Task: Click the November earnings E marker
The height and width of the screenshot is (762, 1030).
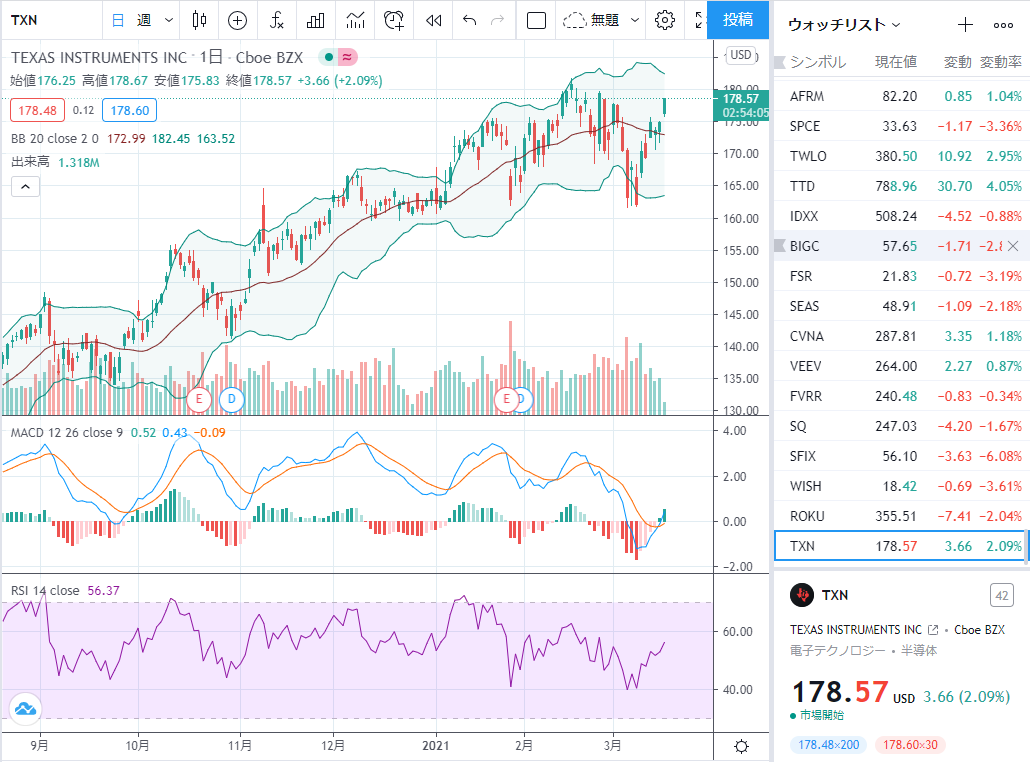Action: point(199,399)
